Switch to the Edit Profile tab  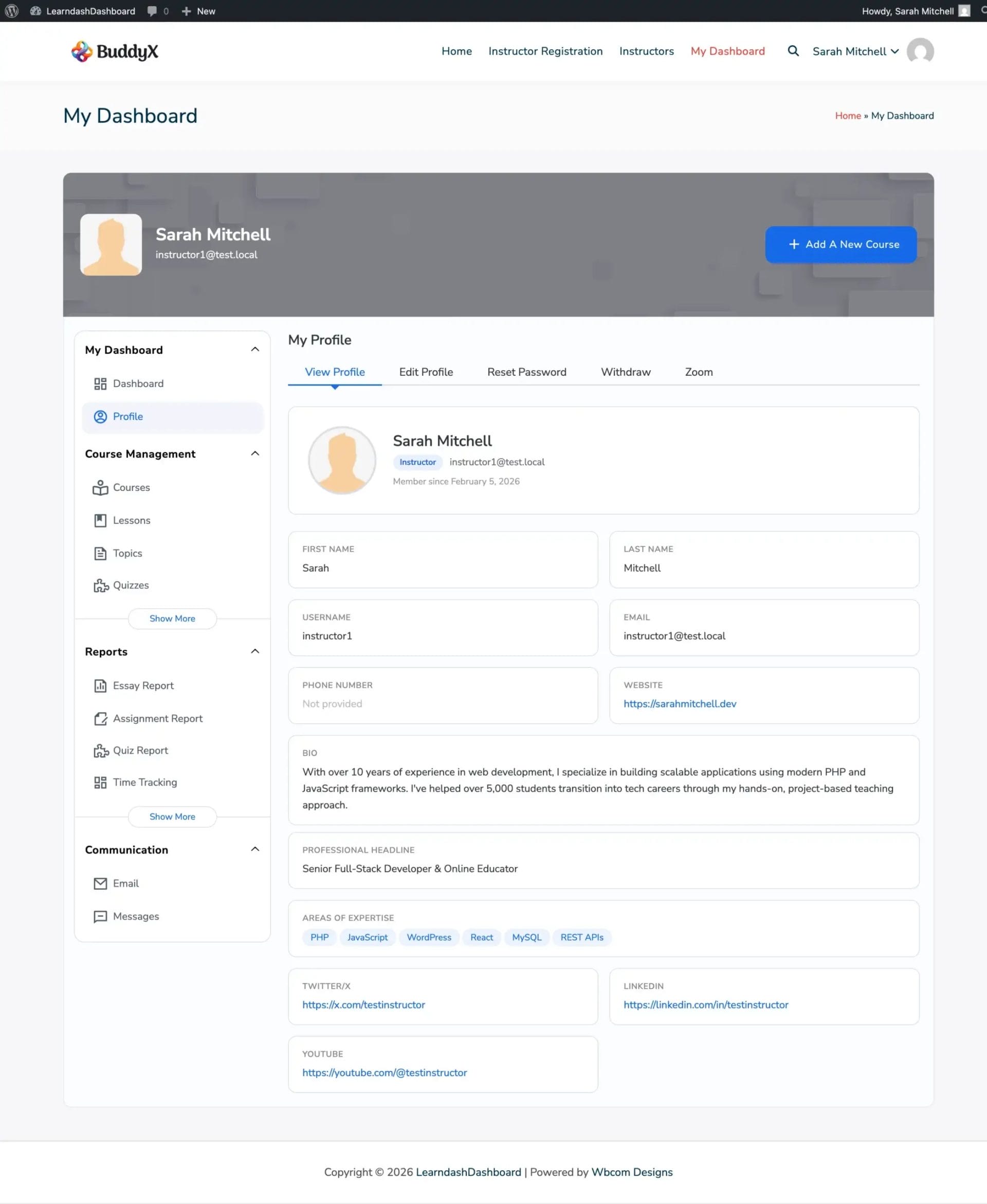[x=426, y=372]
